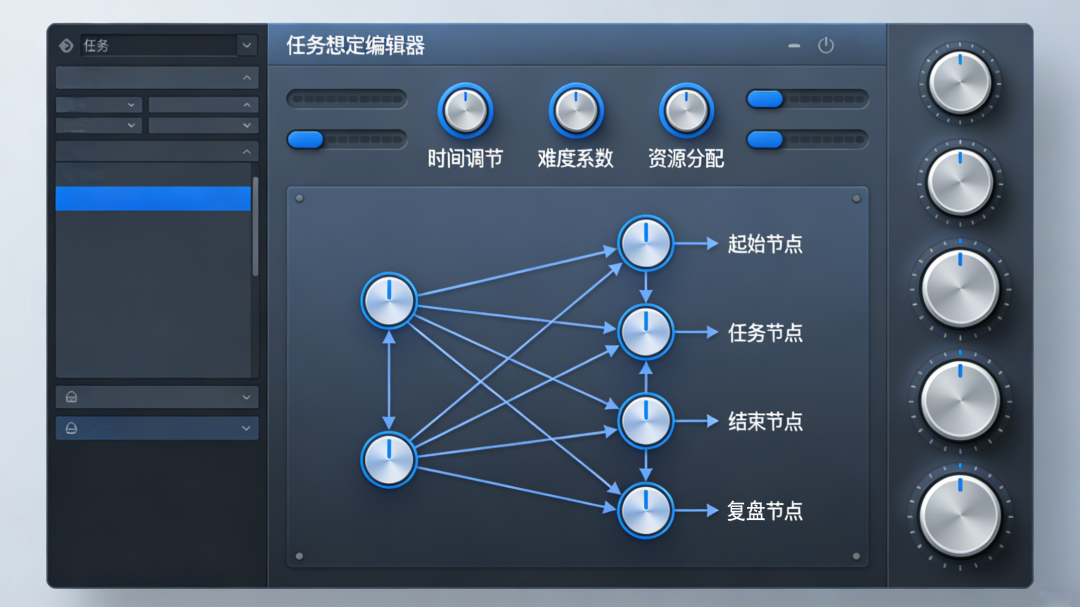The width and height of the screenshot is (1080, 607).
Task: Click the second knob in the right panel
Action: point(960,183)
